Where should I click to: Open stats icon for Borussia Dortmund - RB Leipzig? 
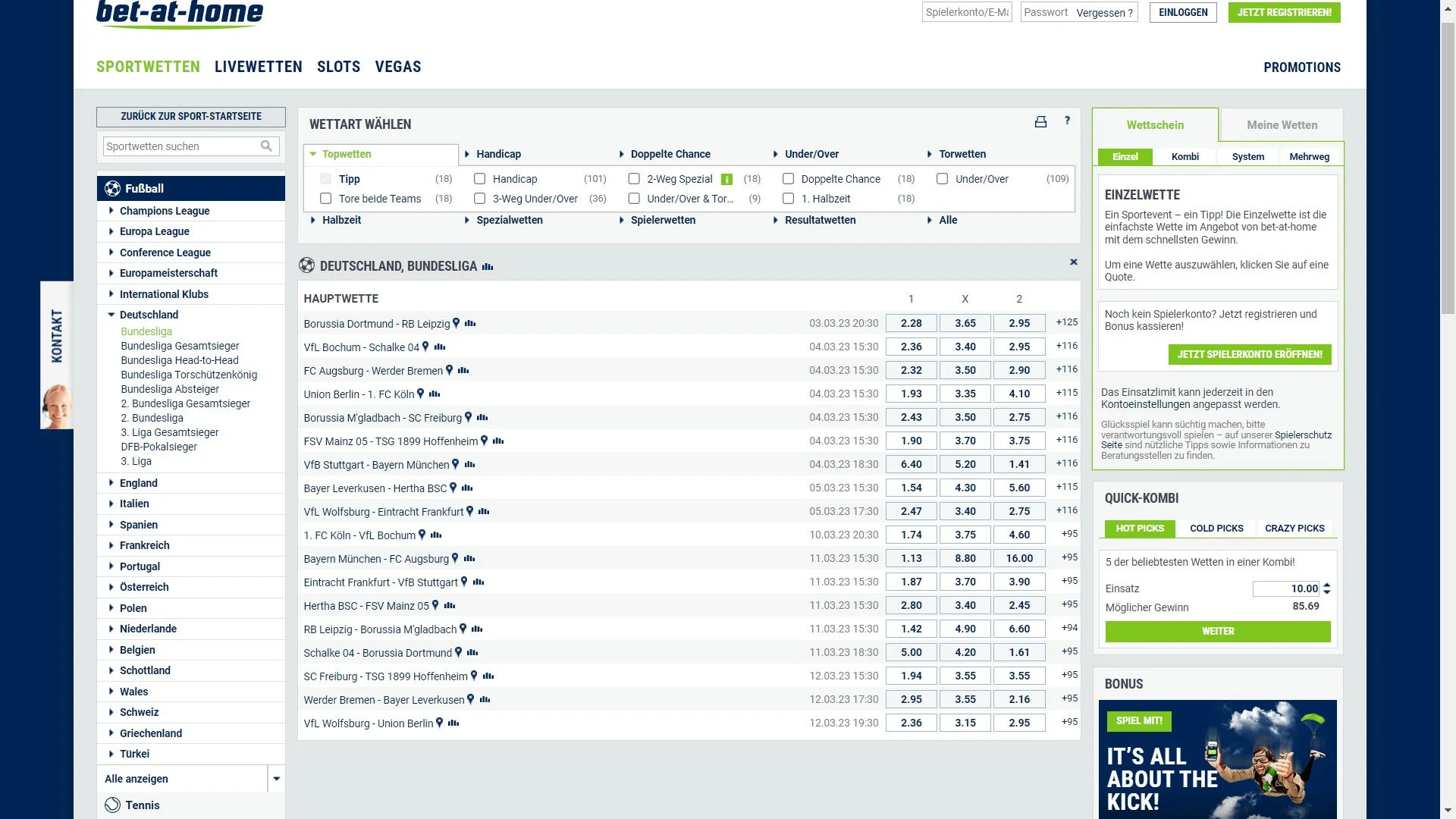470,323
